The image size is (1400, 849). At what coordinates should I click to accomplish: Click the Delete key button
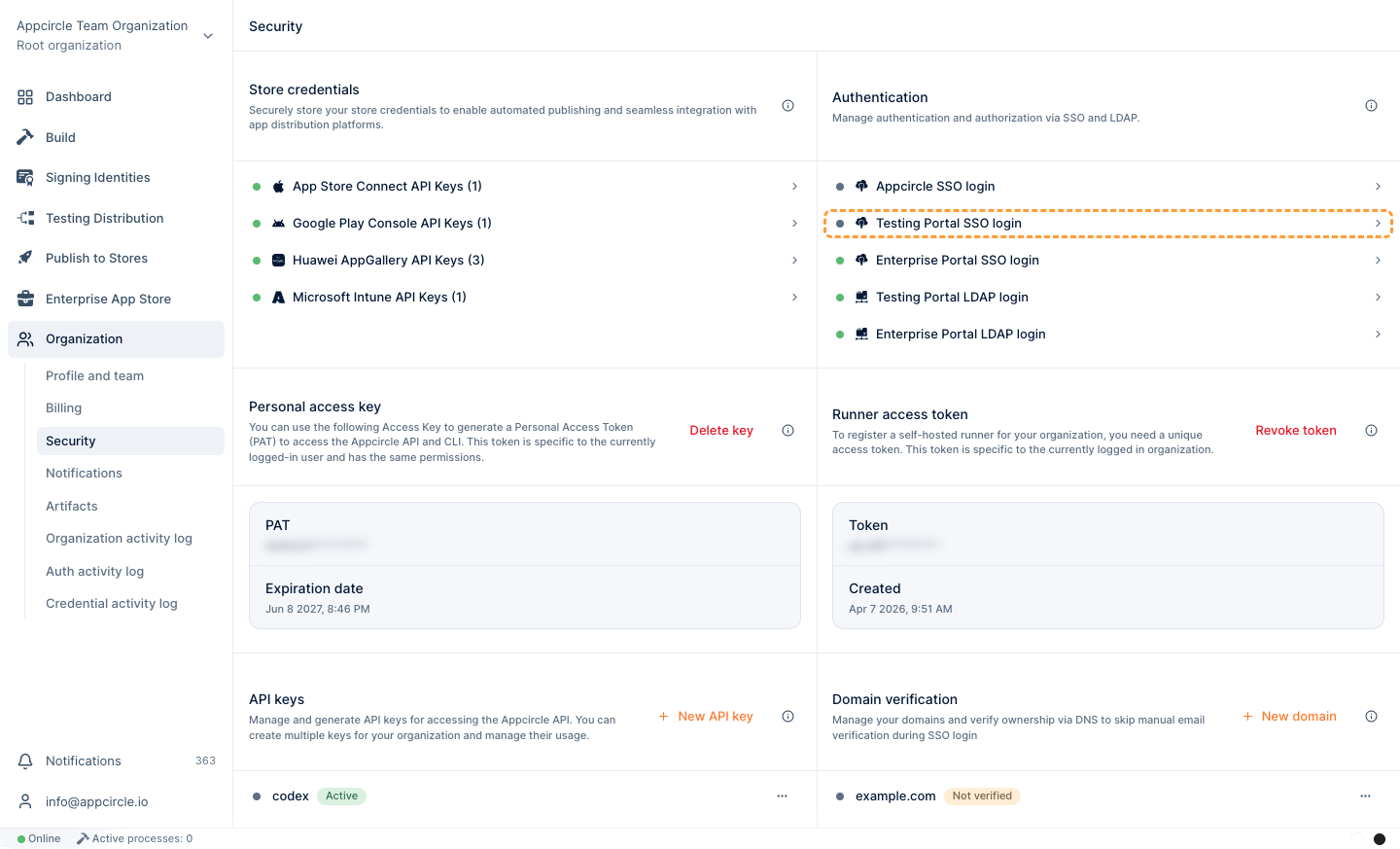[721, 431]
